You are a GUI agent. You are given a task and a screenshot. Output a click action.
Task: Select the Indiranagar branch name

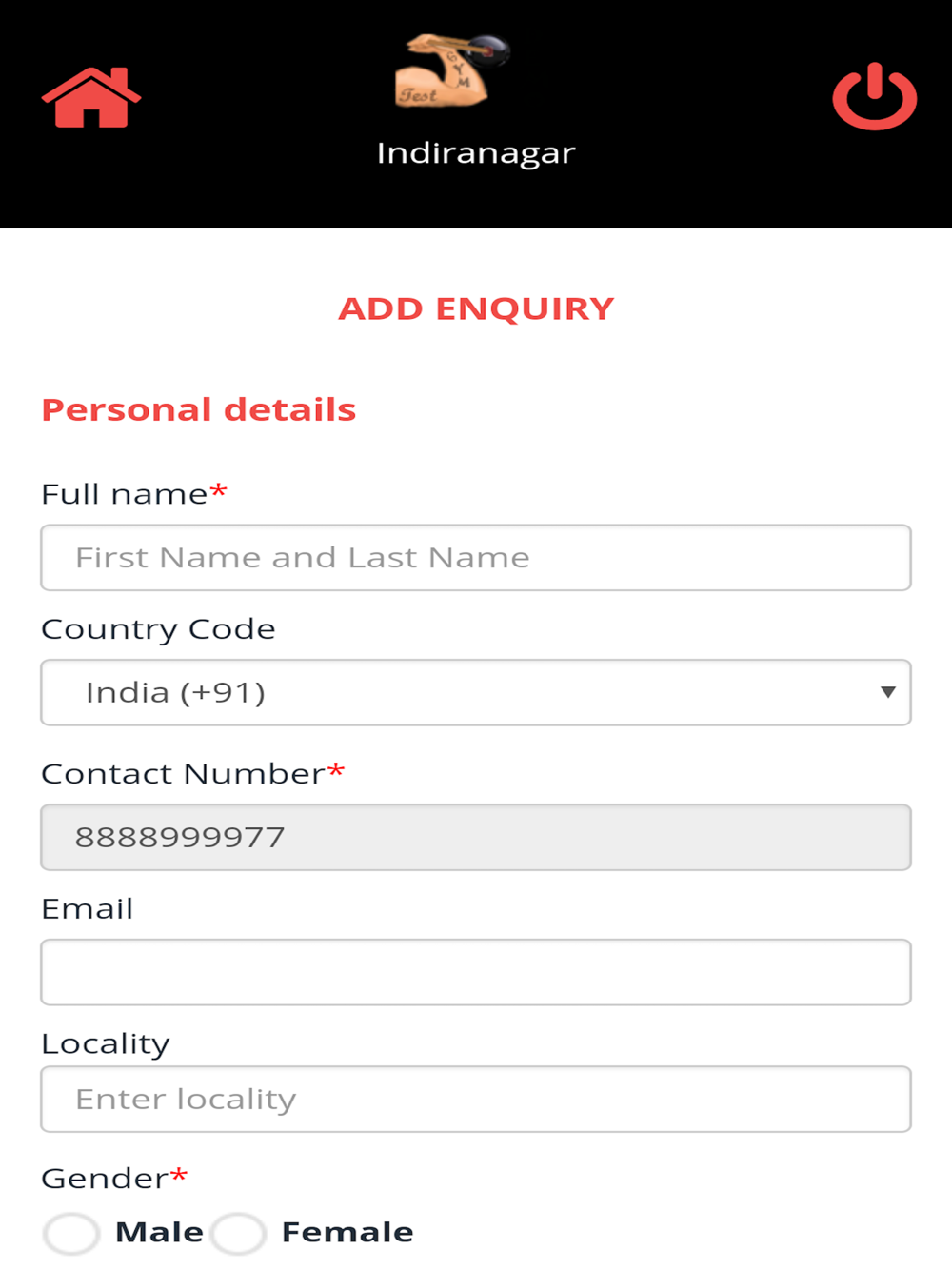476,153
